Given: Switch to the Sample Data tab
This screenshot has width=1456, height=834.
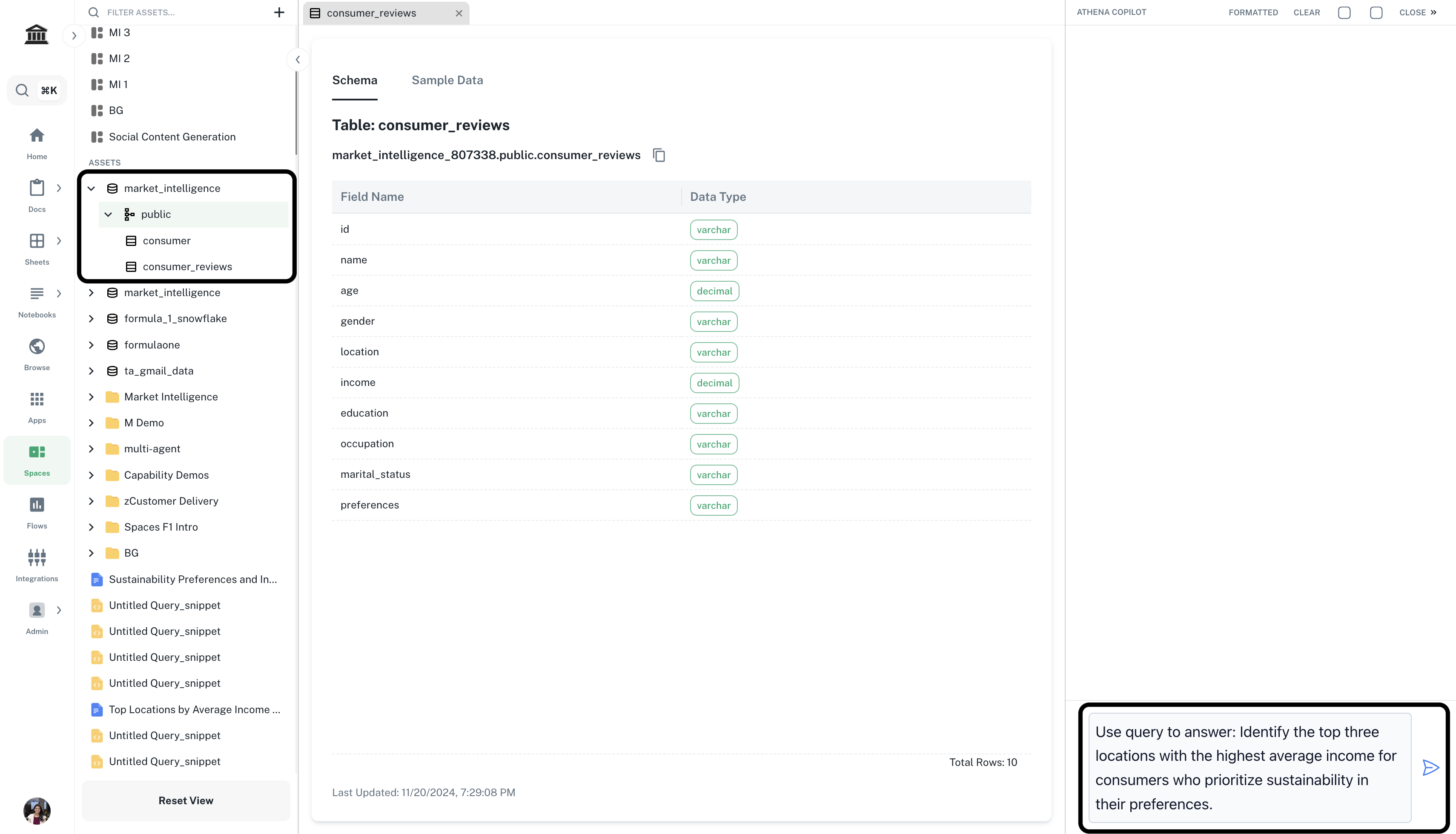Looking at the screenshot, I should 447,80.
